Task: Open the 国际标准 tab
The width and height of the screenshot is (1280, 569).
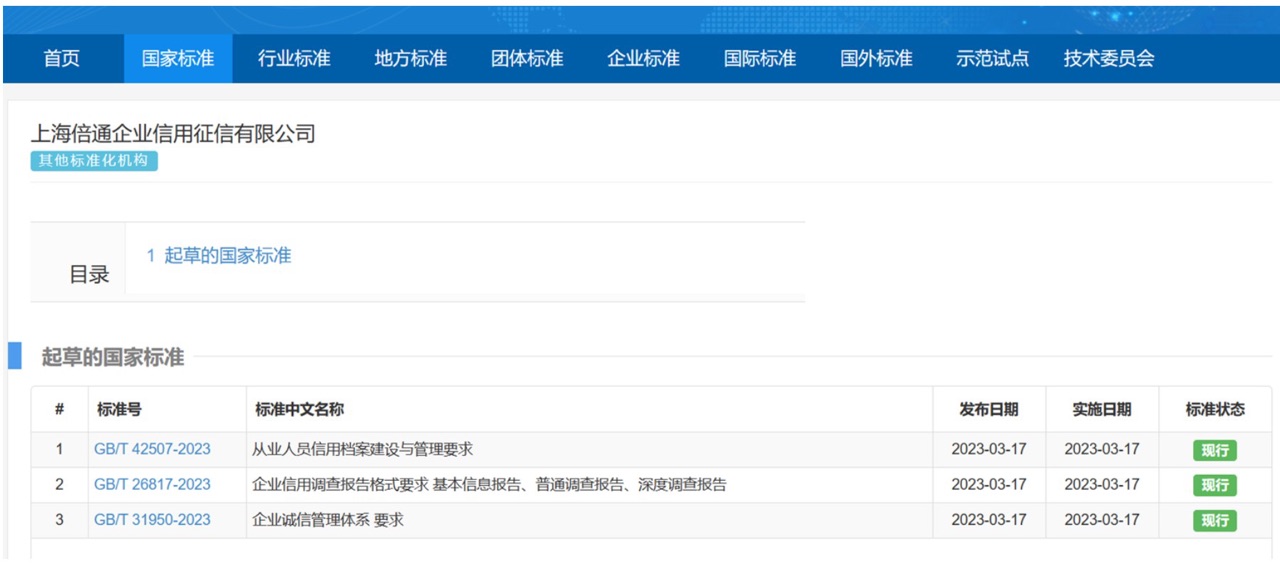Action: click(x=760, y=58)
